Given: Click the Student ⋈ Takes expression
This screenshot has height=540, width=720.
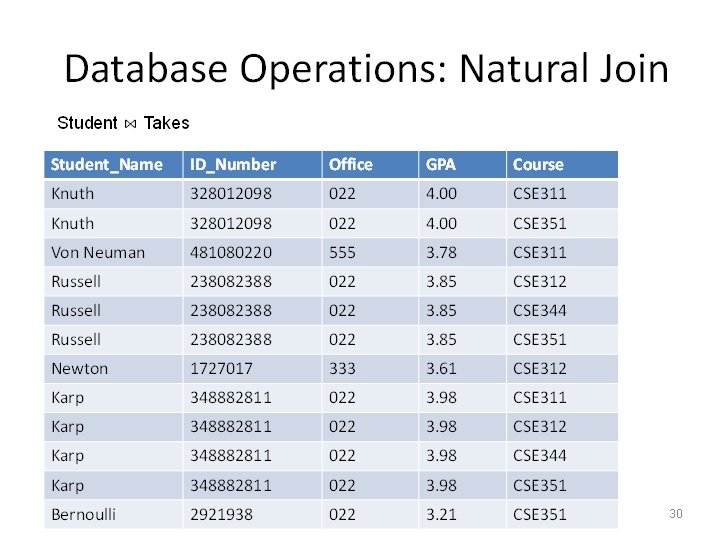Looking at the screenshot, I should (123, 123).
